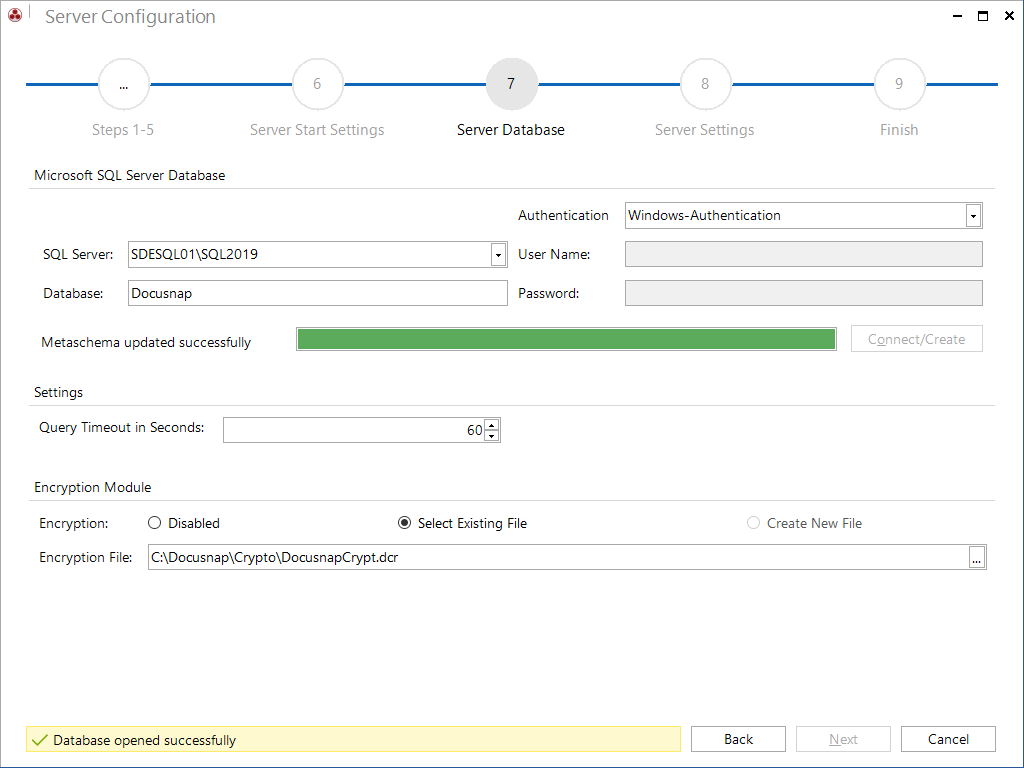This screenshot has width=1024, height=768.
Task: Click the Docusnap app icon in title bar
Action: [x=14, y=14]
